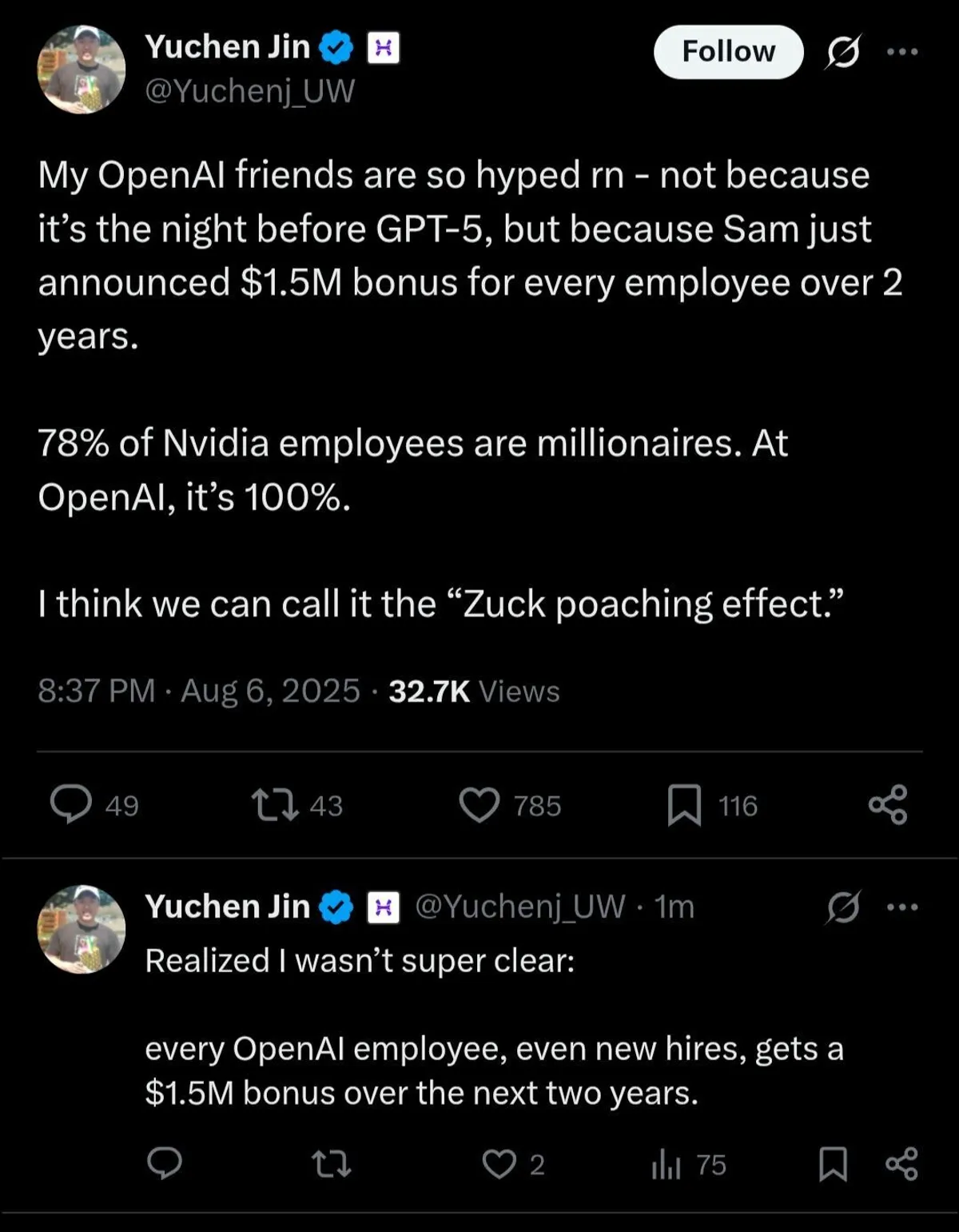The height and width of the screenshot is (1232, 959).
Task: Click the blue verified badge in header
Action: pyautogui.click(x=336, y=48)
